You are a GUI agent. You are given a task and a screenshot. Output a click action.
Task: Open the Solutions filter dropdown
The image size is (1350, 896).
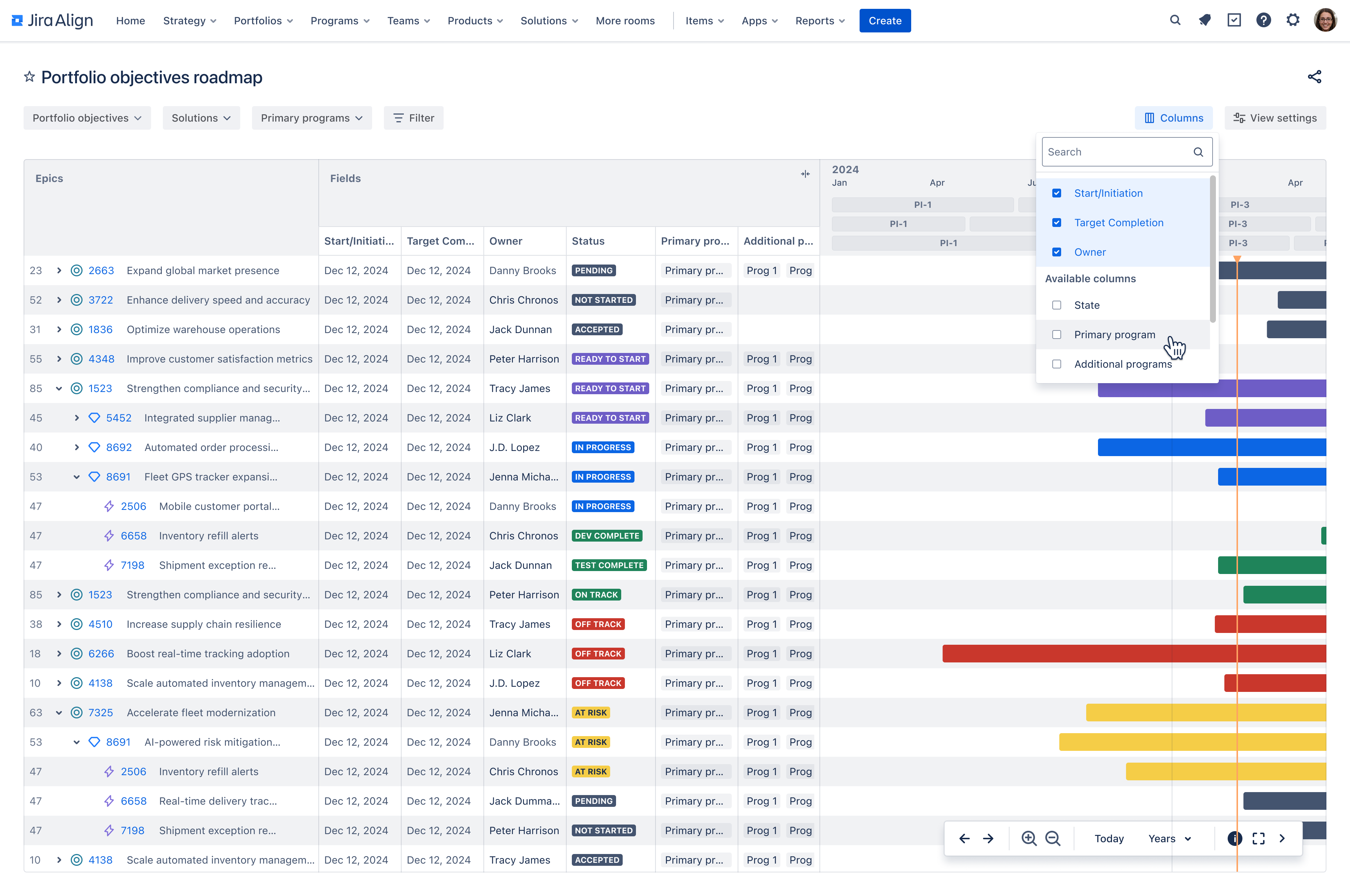coord(201,118)
